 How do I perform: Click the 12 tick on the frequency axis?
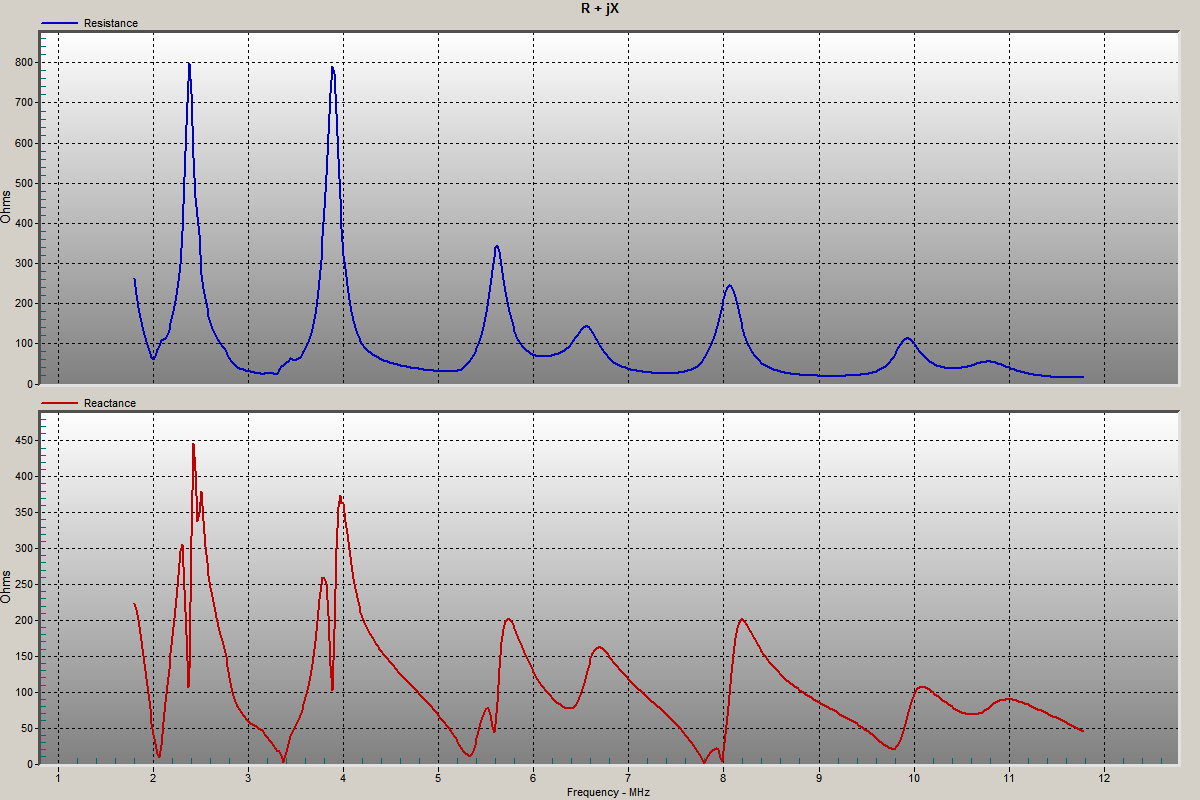pyautogui.click(x=1104, y=777)
